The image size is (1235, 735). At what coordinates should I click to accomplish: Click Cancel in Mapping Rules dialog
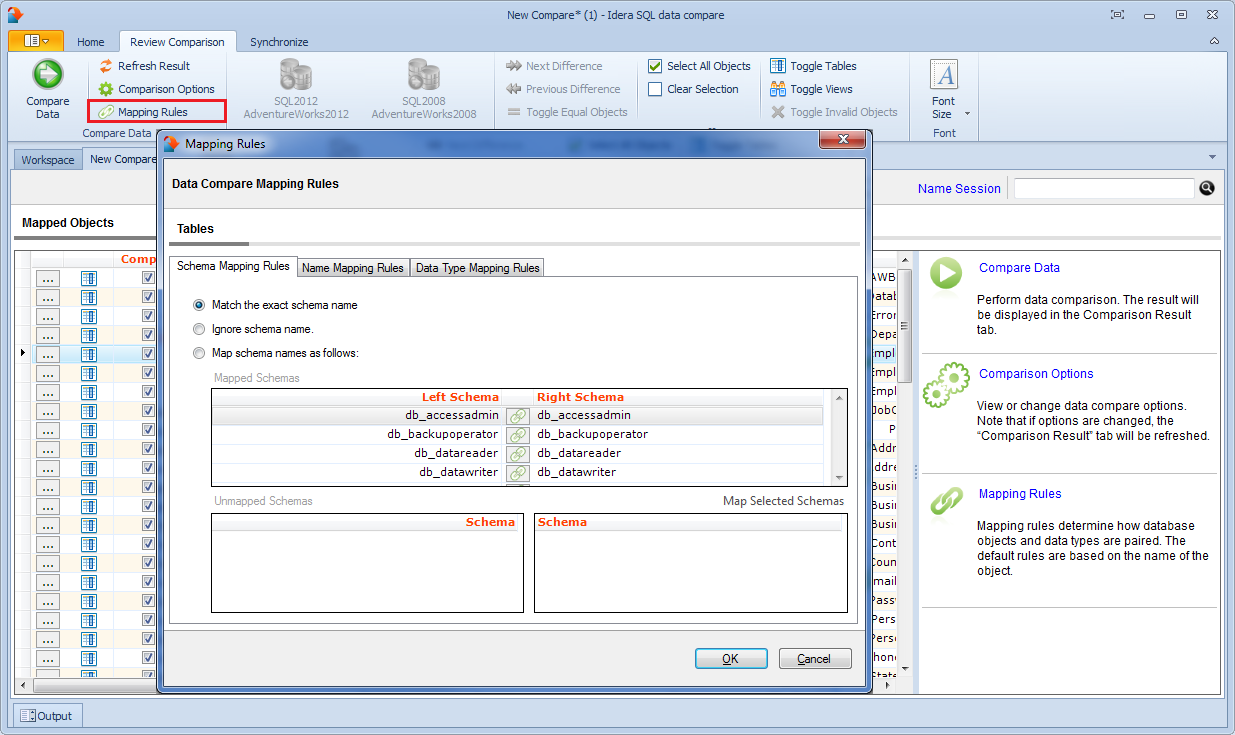tap(814, 658)
